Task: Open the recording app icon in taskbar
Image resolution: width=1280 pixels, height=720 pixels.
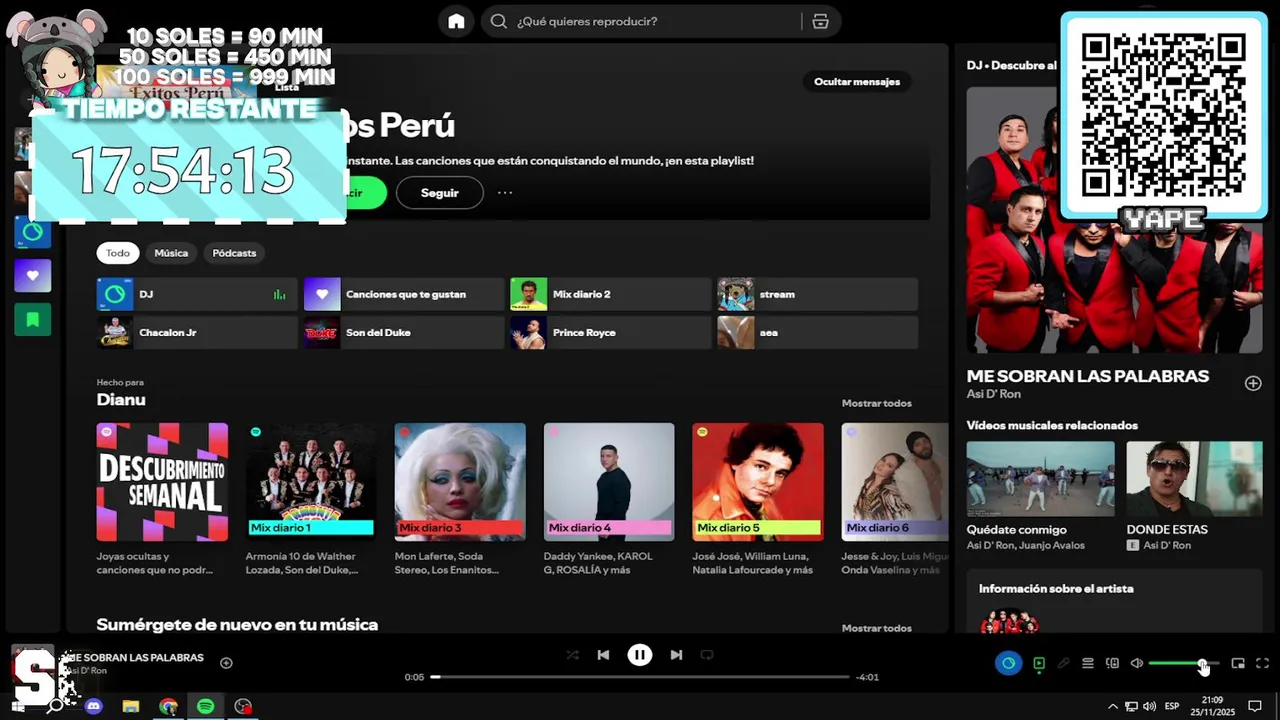Action: 243,706
